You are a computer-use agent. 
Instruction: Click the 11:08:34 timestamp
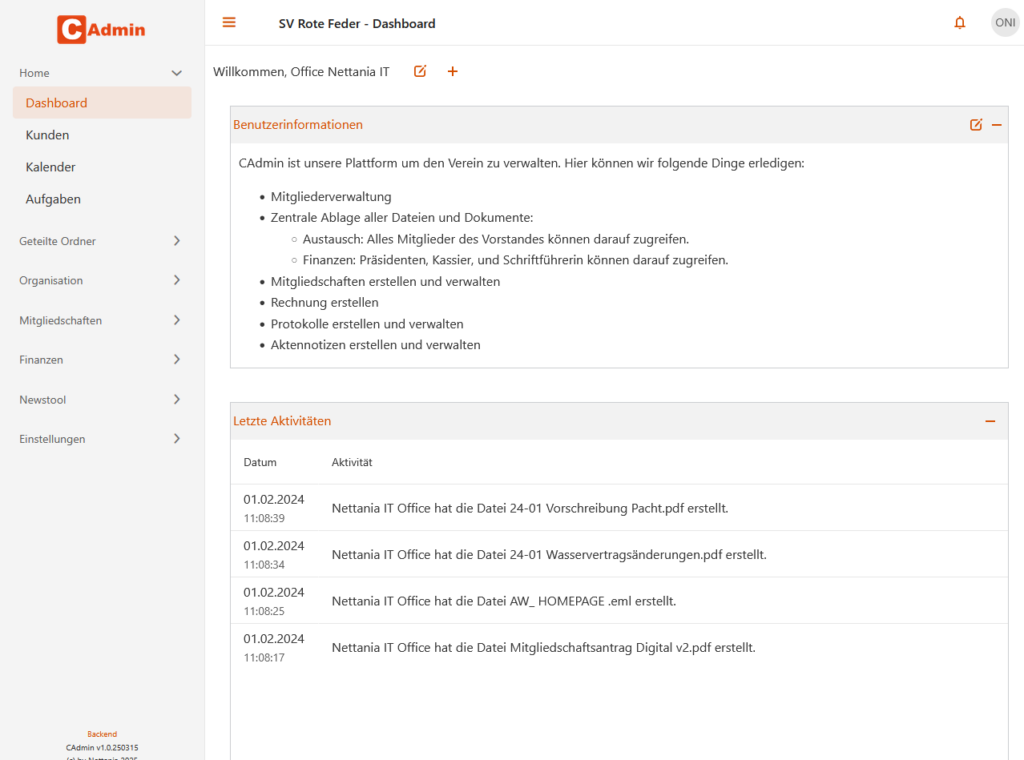click(x=264, y=565)
